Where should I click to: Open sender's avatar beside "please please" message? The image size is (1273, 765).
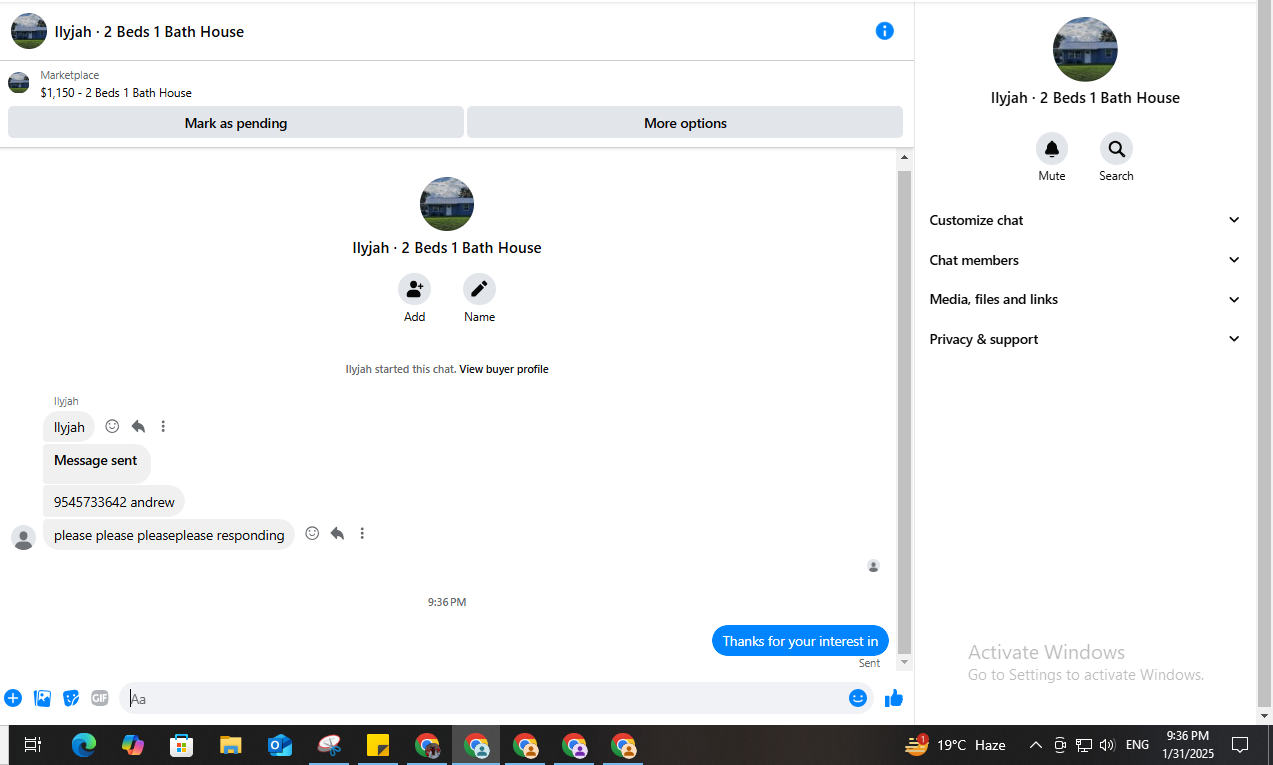pyautogui.click(x=23, y=537)
